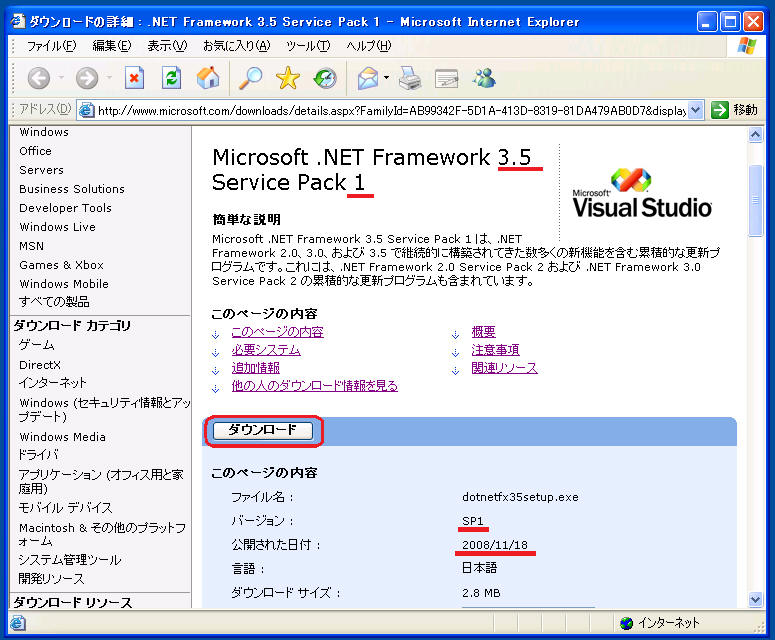Refresh the page with the green arrows icon
Viewport: 775px width, 640px height.
coord(172,78)
